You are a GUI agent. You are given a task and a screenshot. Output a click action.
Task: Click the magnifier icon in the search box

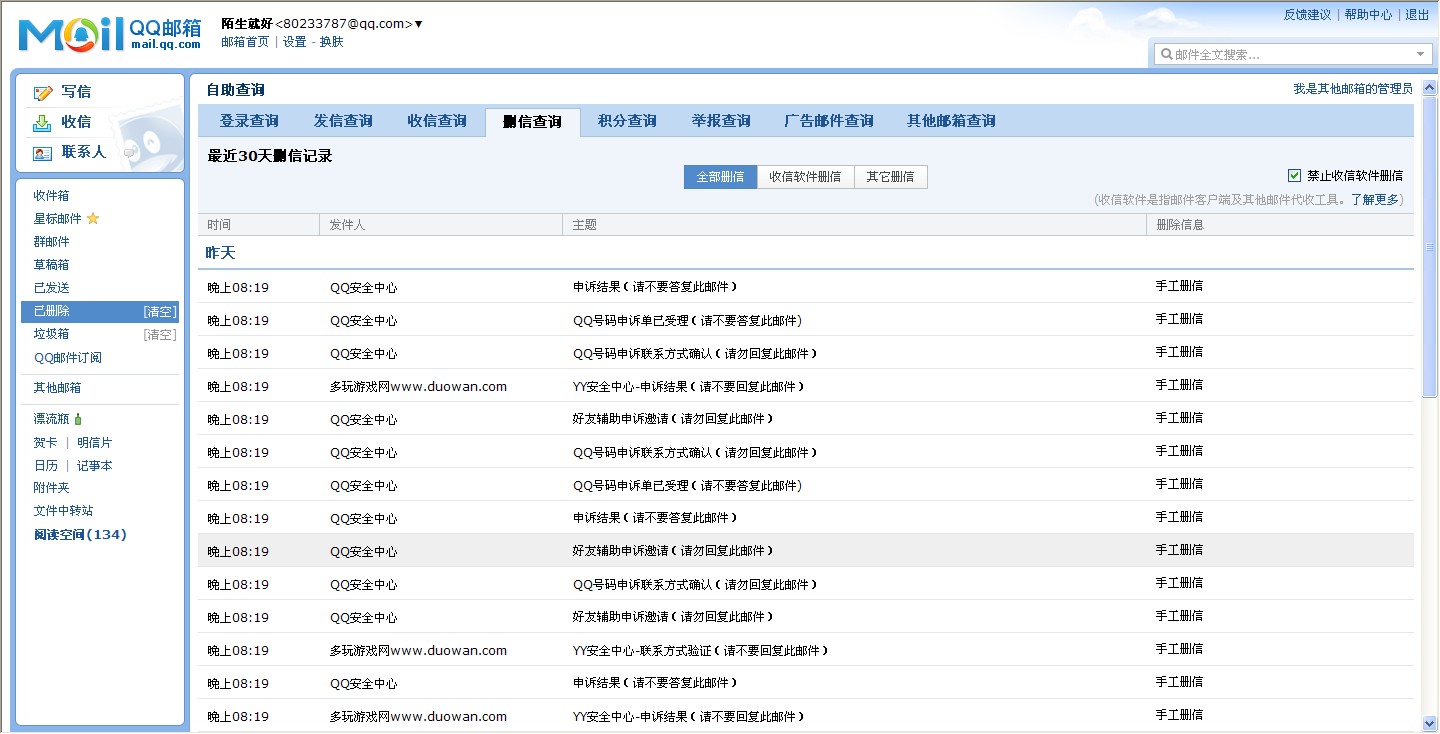click(x=1166, y=53)
